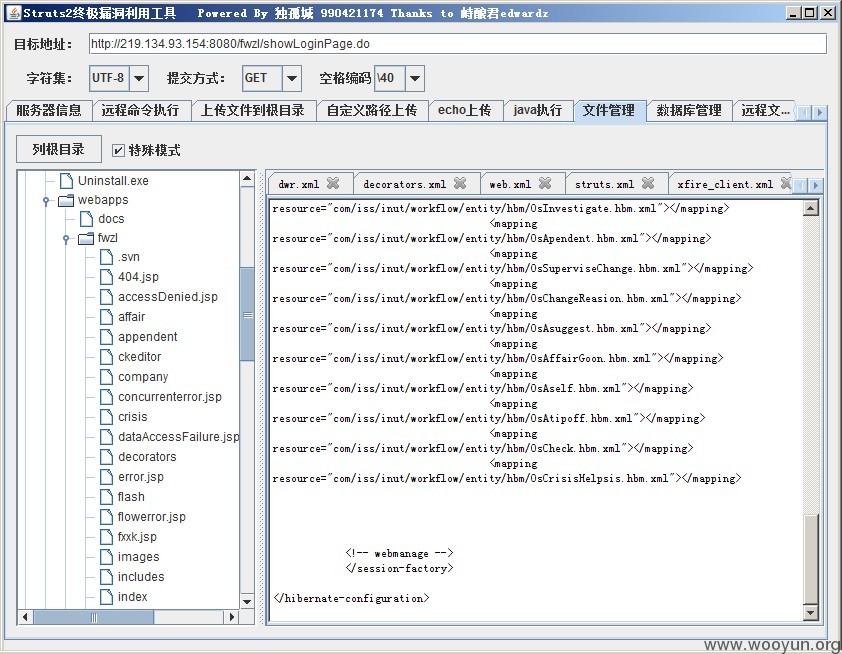Switch to the echo上传 tab
This screenshot has width=842, height=654.
[465, 111]
